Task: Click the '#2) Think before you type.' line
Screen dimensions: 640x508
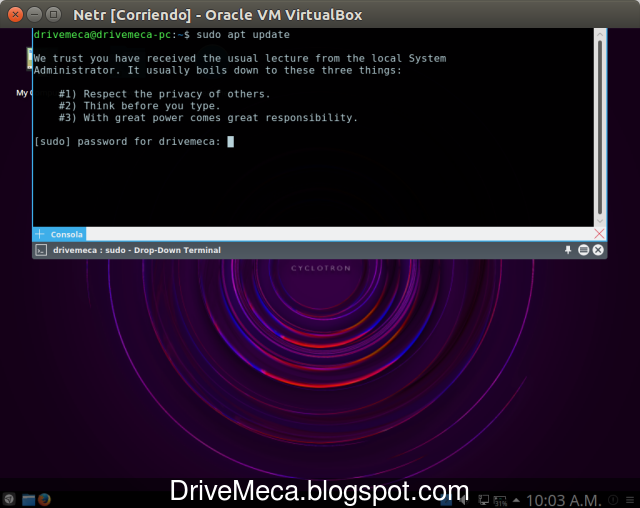Action: tap(140, 106)
